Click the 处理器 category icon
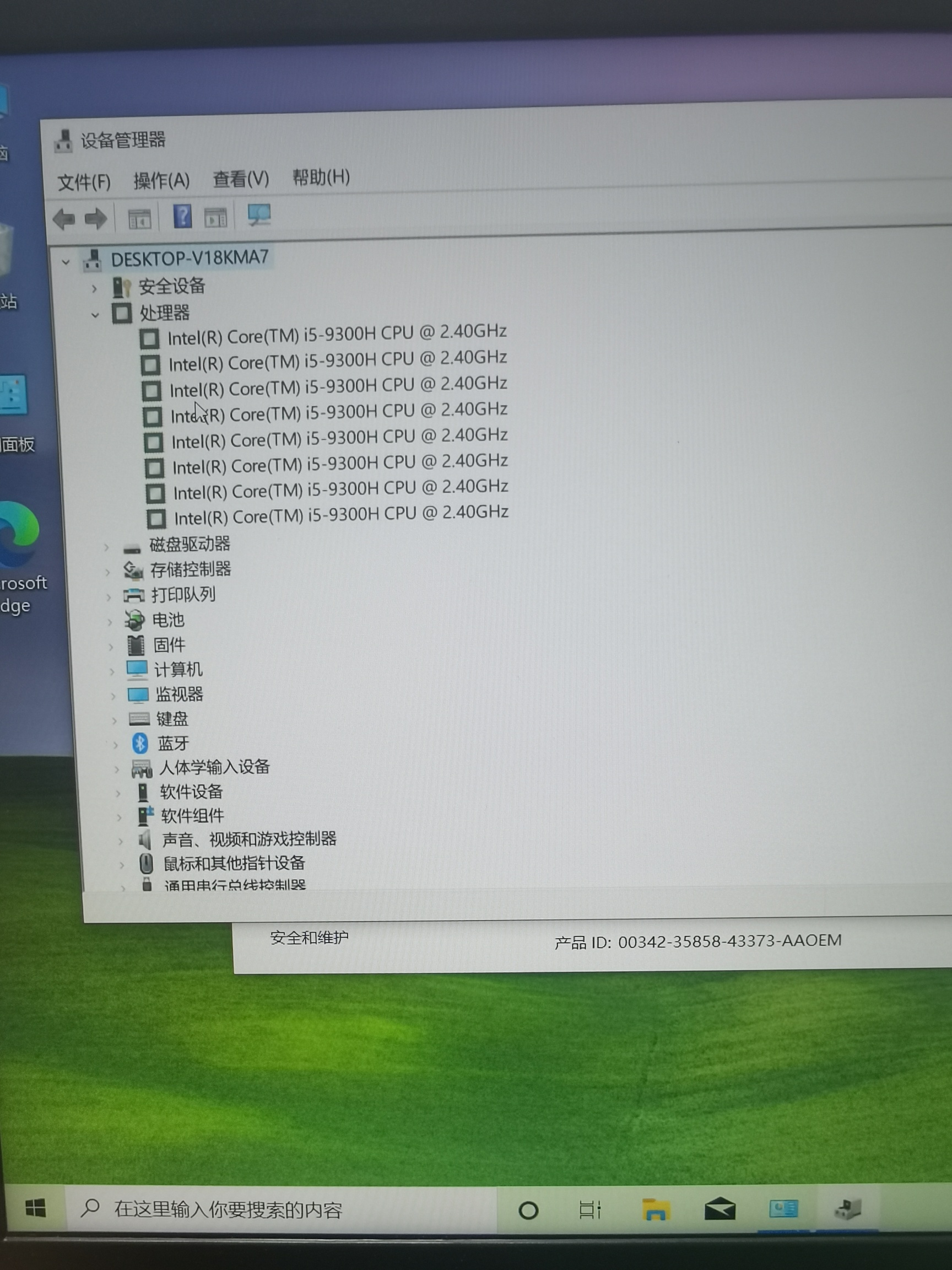952x1270 pixels. tap(122, 314)
